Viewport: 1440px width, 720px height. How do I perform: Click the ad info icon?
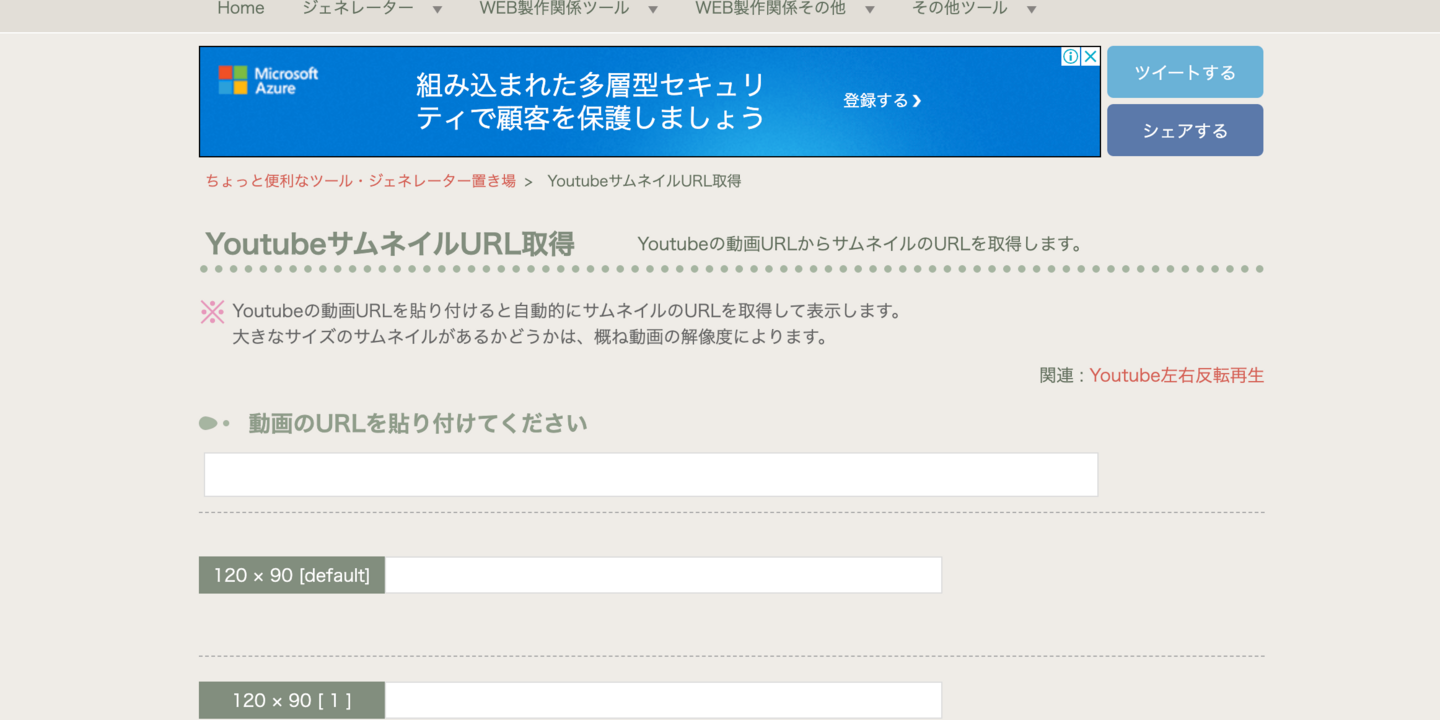pos(1070,57)
